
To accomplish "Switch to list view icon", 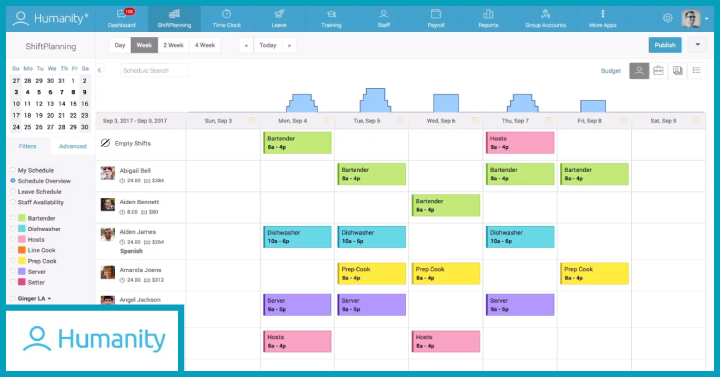I will point(697,71).
